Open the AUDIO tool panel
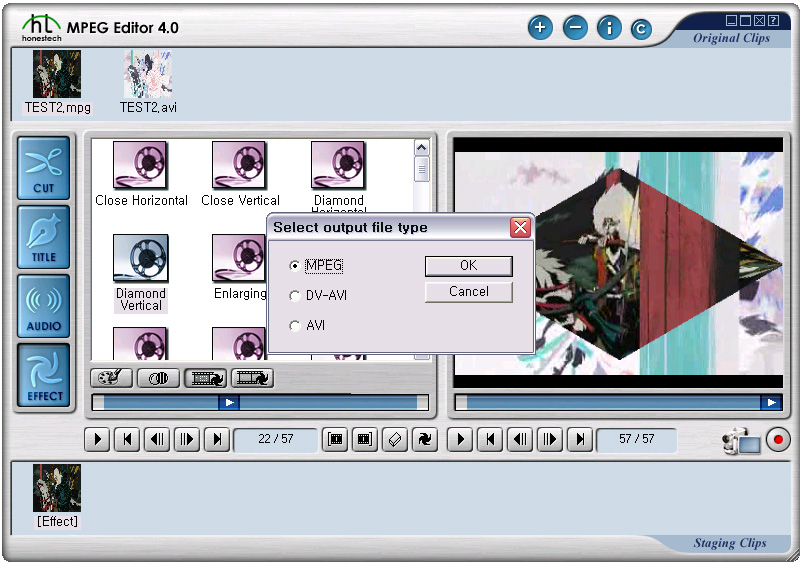 point(43,306)
